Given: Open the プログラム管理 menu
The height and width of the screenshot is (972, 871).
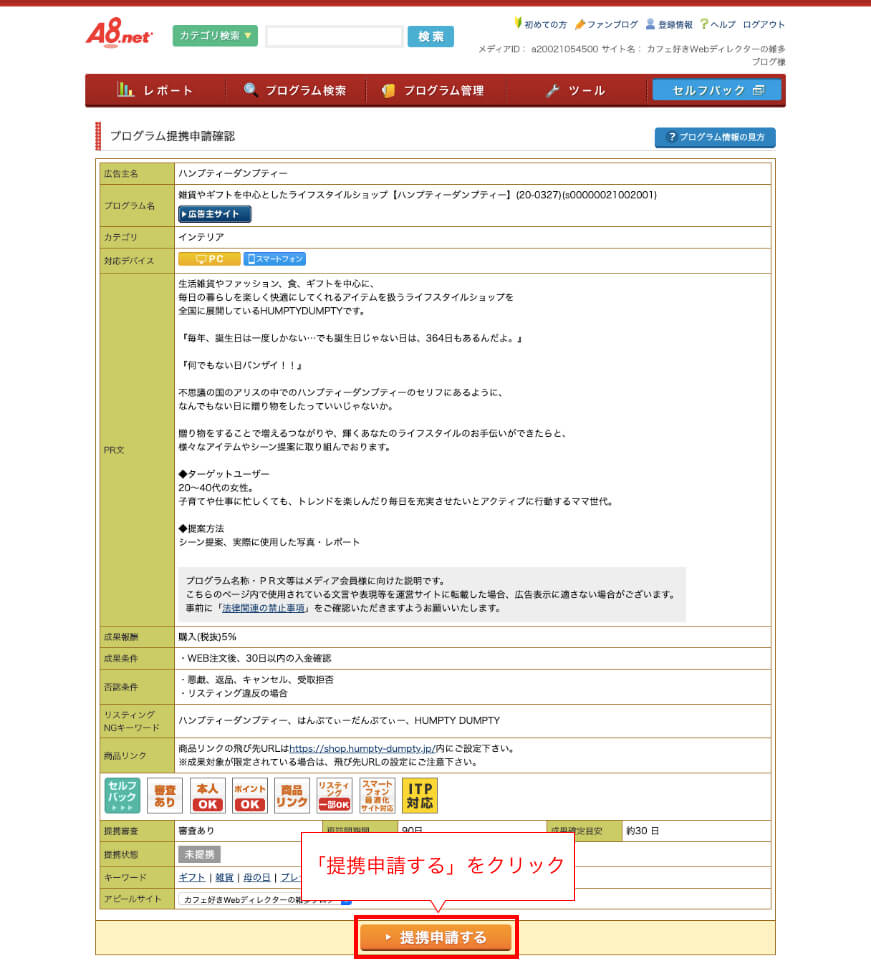Looking at the screenshot, I should pos(435,91).
